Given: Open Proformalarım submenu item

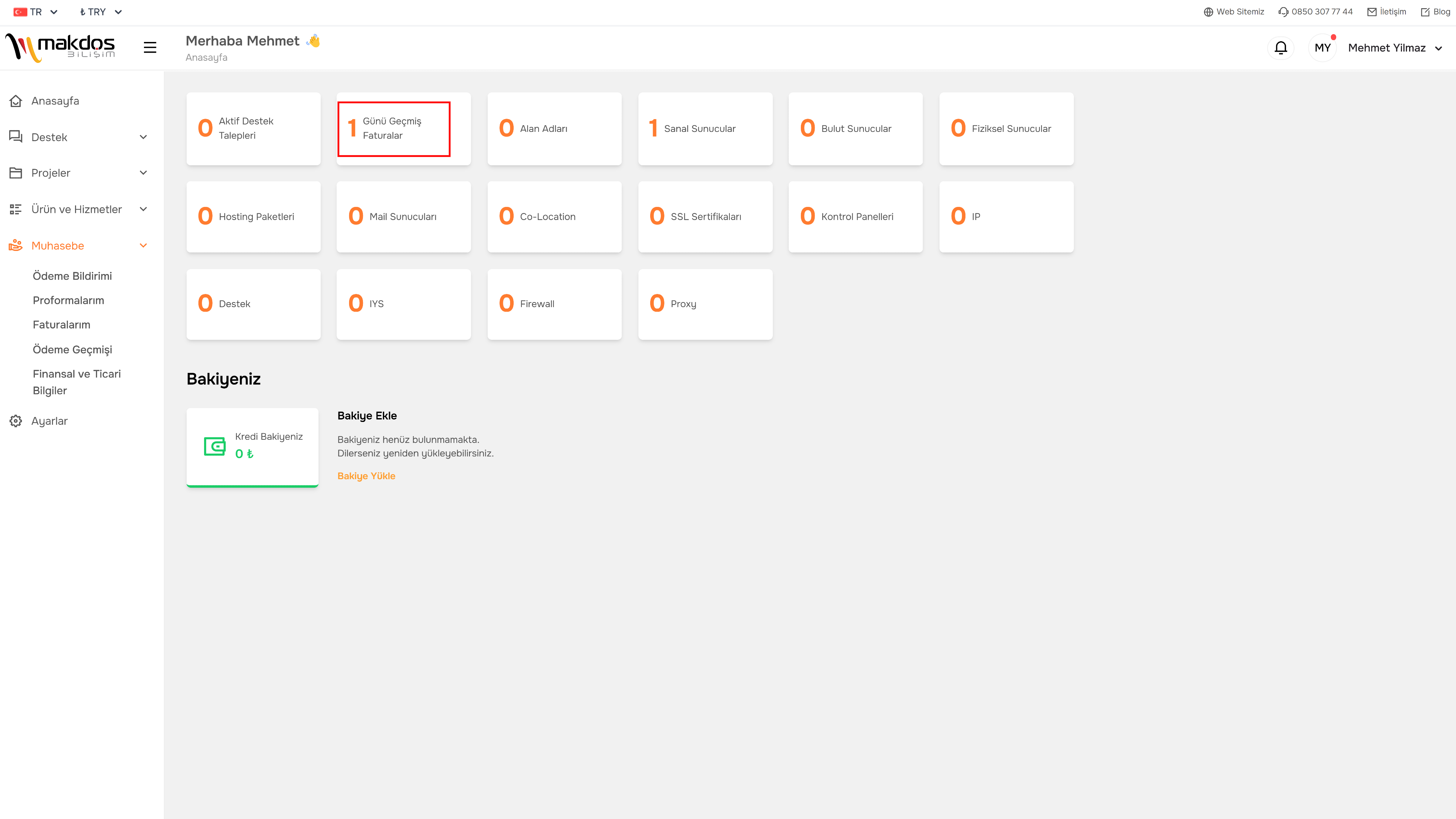Looking at the screenshot, I should pos(68,300).
